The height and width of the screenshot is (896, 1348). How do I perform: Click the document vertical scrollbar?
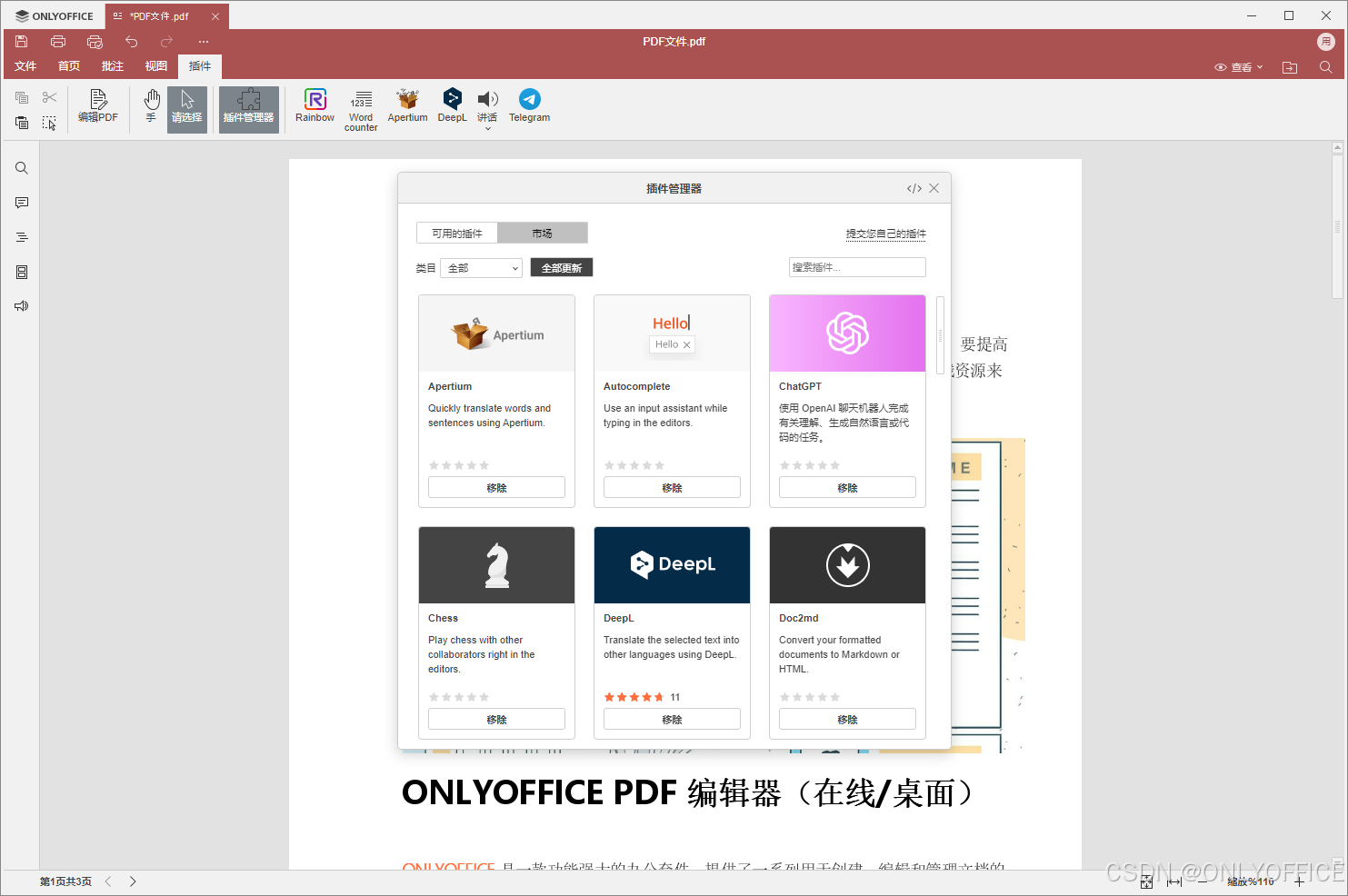[1337, 226]
